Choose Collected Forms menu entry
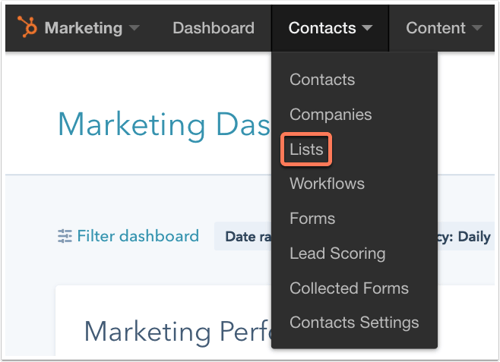The width and height of the screenshot is (500, 362). pos(349,288)
